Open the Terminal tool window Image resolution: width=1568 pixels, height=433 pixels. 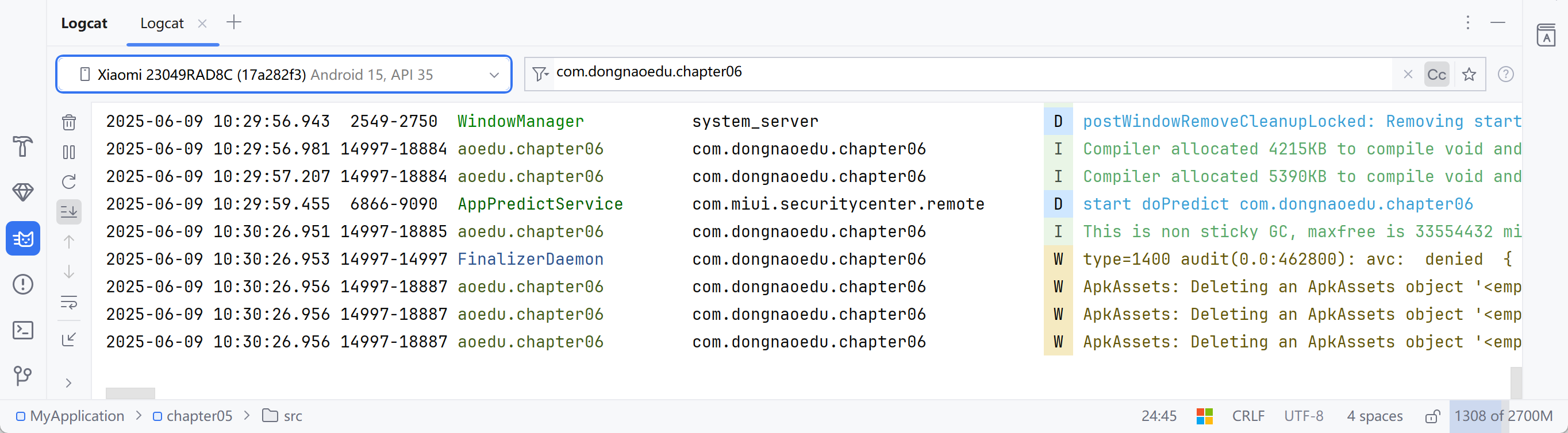(x=22, y=330)
